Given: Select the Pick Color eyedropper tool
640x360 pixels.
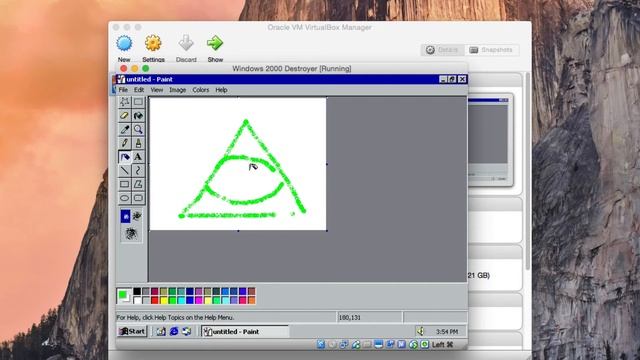Looking at the screenshot, I should [124, 129].
